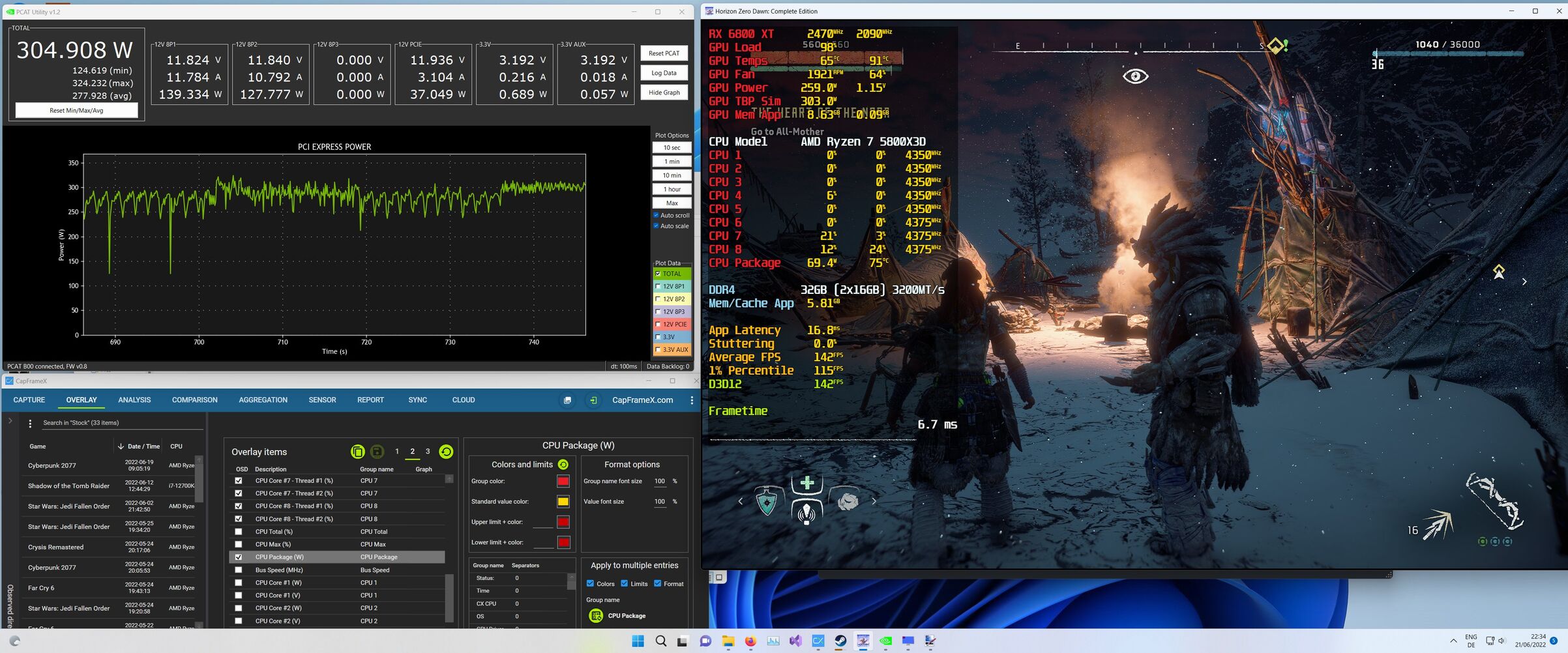Click the overlay items list scrollbar
This screenshot has width=1568, height=653.
pyautogui.click(x=449, y=597)
